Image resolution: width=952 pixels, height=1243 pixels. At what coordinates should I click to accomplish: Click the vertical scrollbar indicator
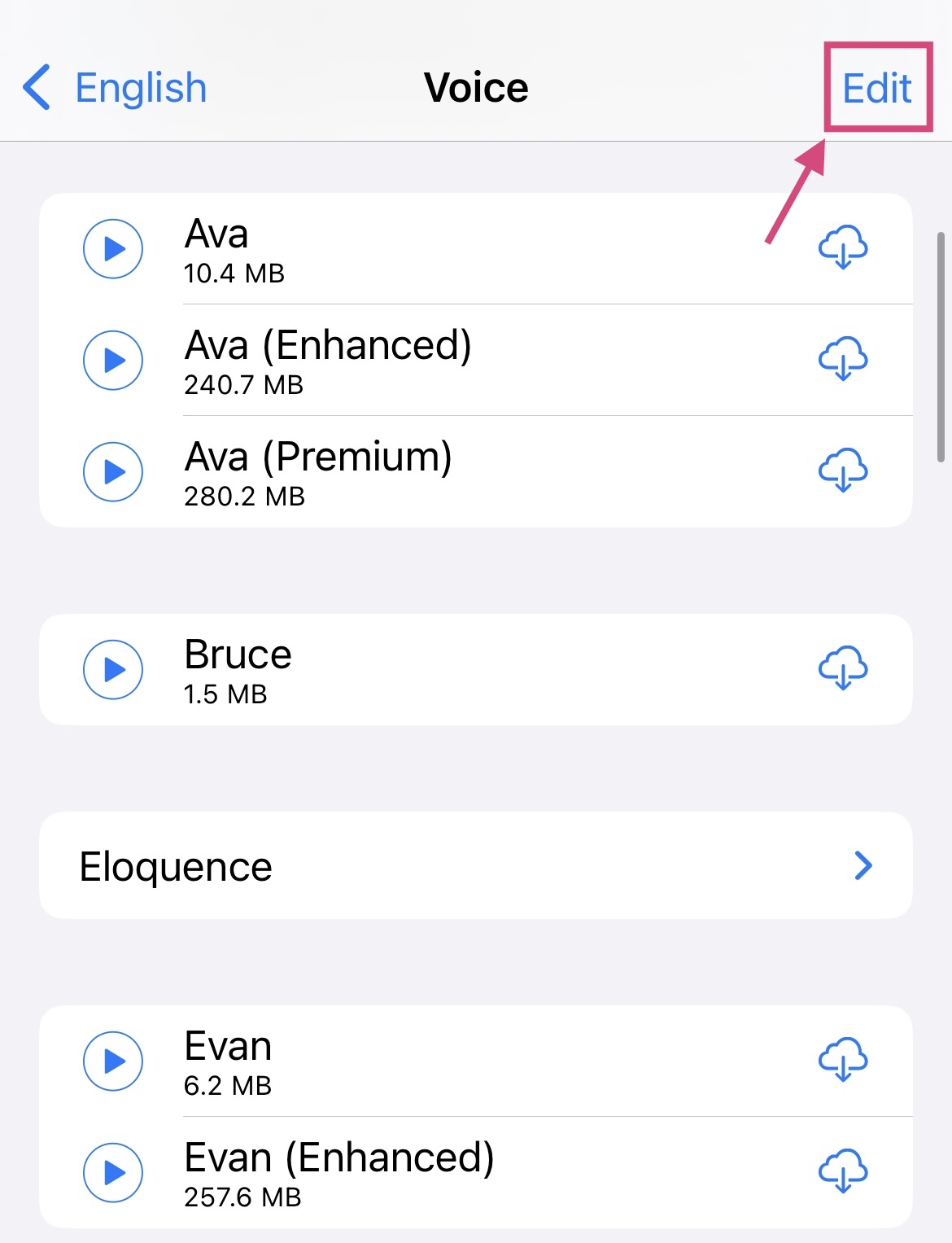click(941, 346)
